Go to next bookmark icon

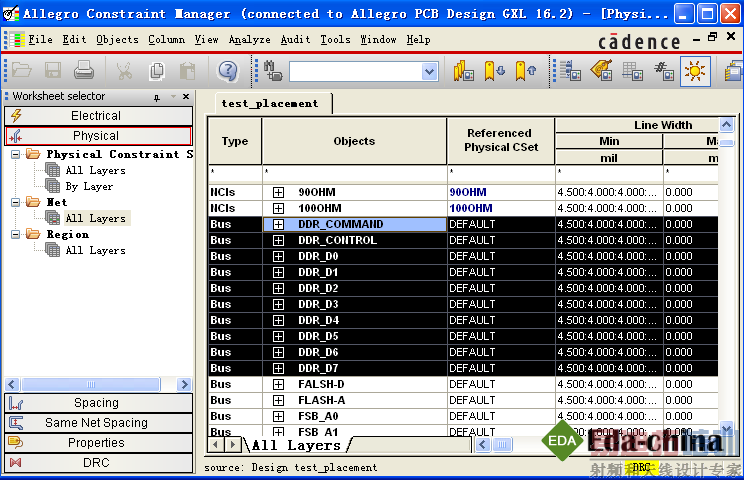click(494, 71)
